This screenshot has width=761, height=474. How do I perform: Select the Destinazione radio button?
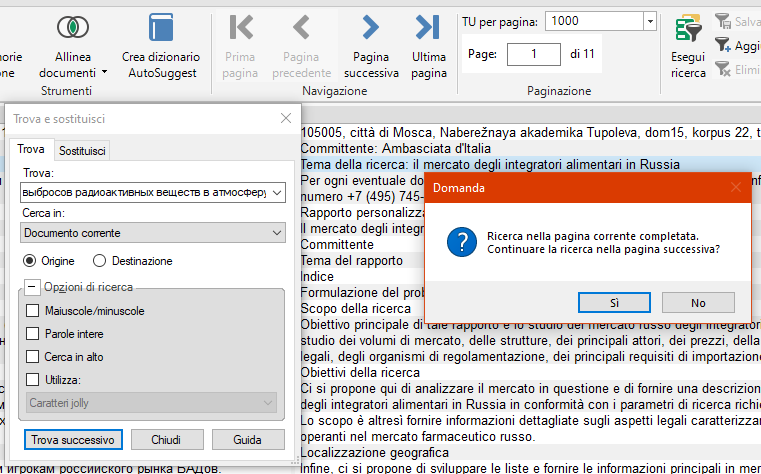(x=99, y=261)
